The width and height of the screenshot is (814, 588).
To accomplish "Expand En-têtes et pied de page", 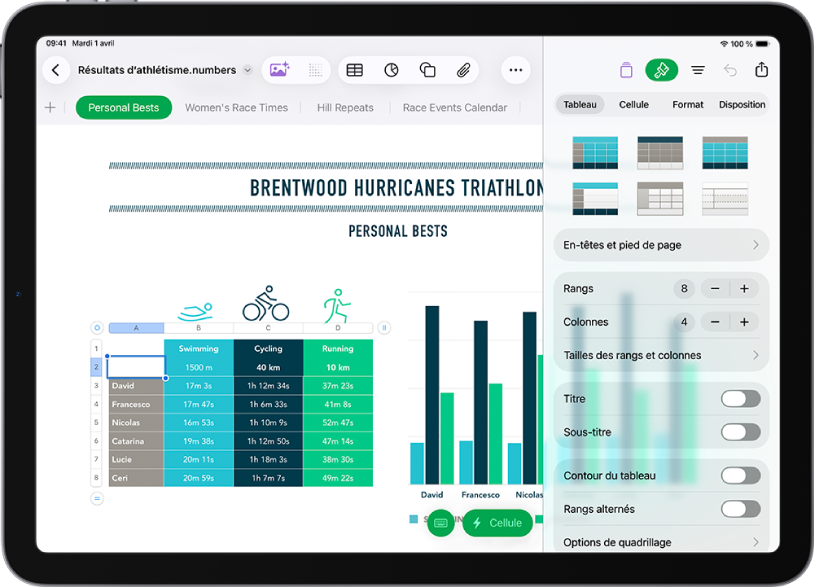I will [661, 245].
